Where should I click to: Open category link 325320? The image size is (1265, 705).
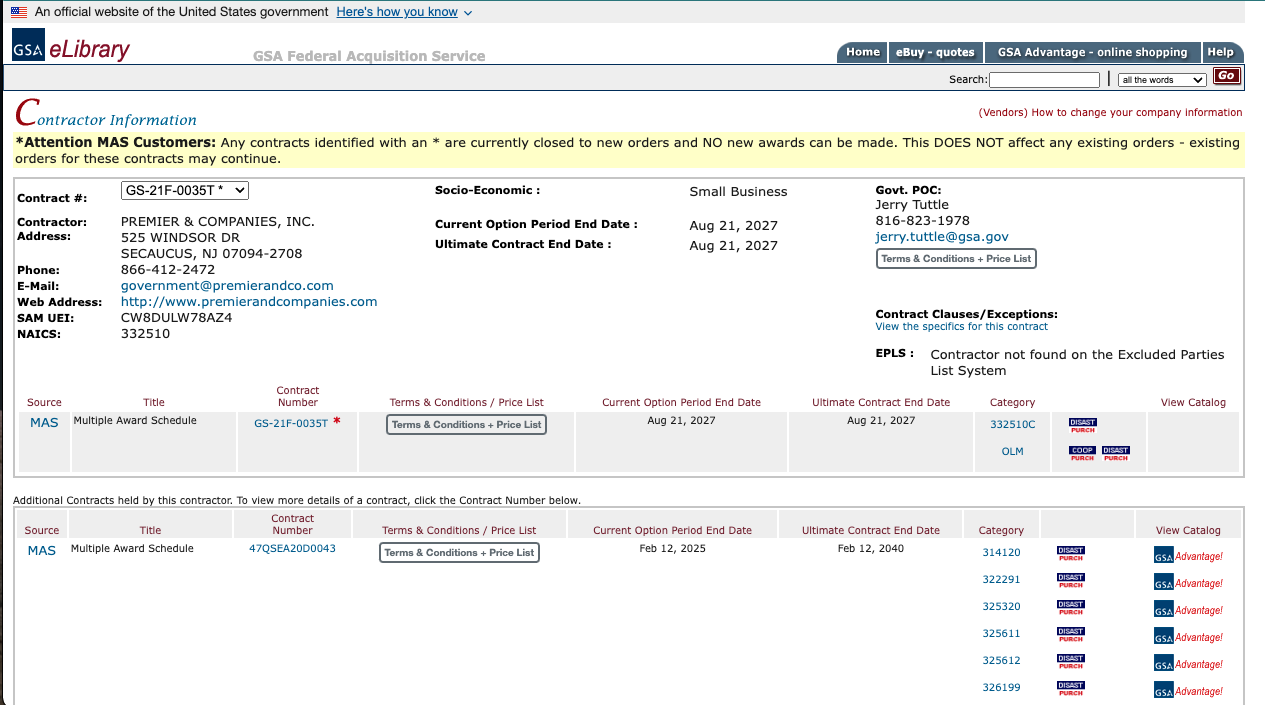pos(1001,607)
